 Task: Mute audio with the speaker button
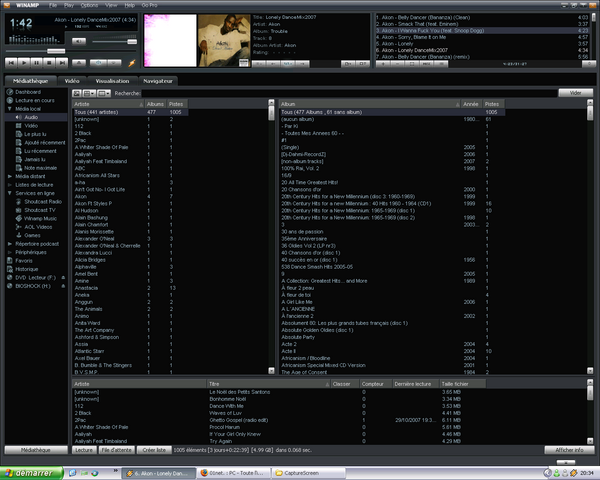[x=79, y=41]
